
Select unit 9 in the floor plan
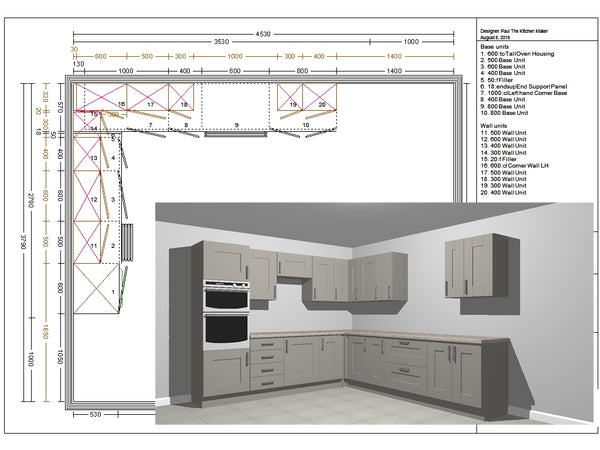236,123
